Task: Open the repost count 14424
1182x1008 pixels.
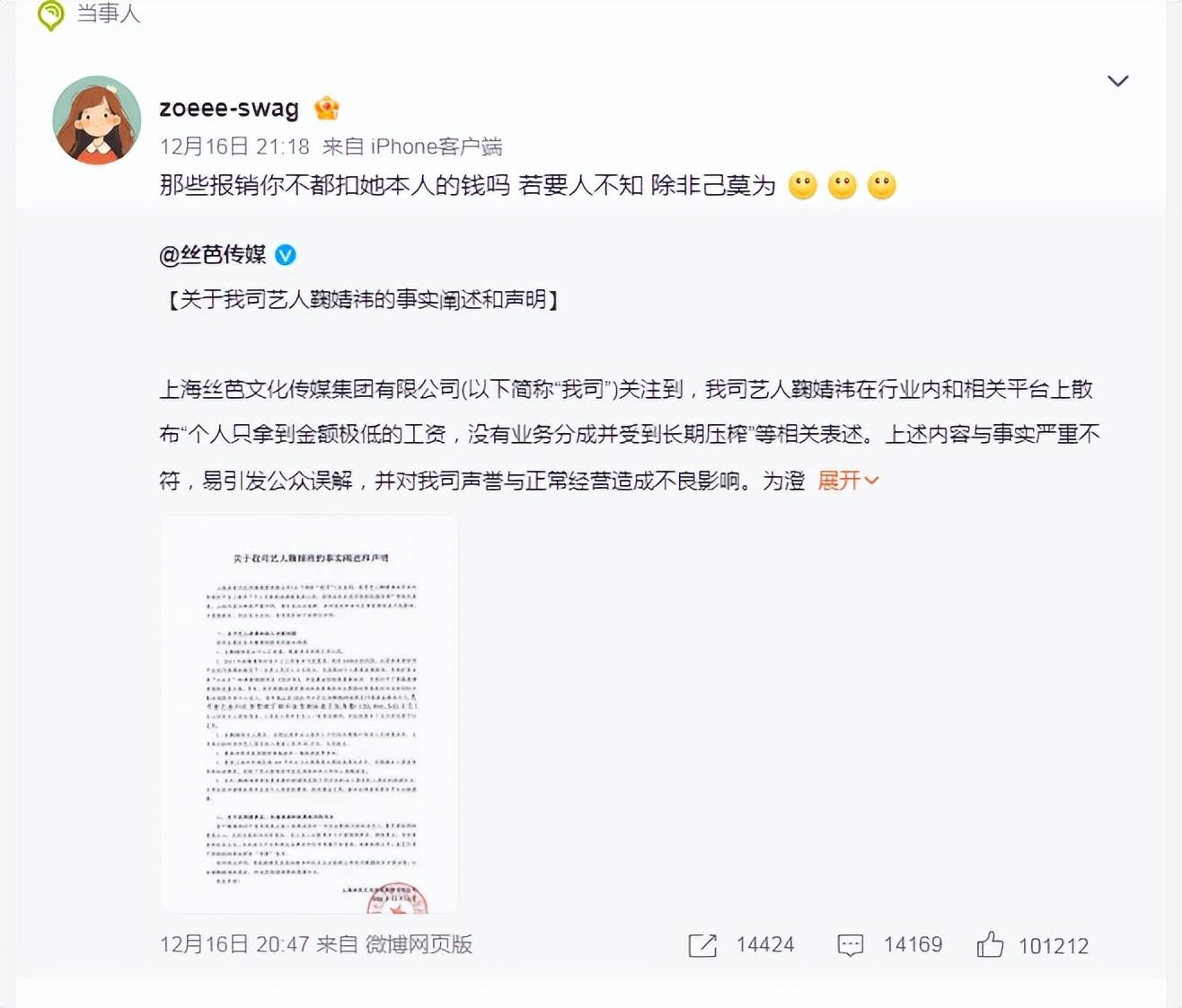Action: (765, 945)
